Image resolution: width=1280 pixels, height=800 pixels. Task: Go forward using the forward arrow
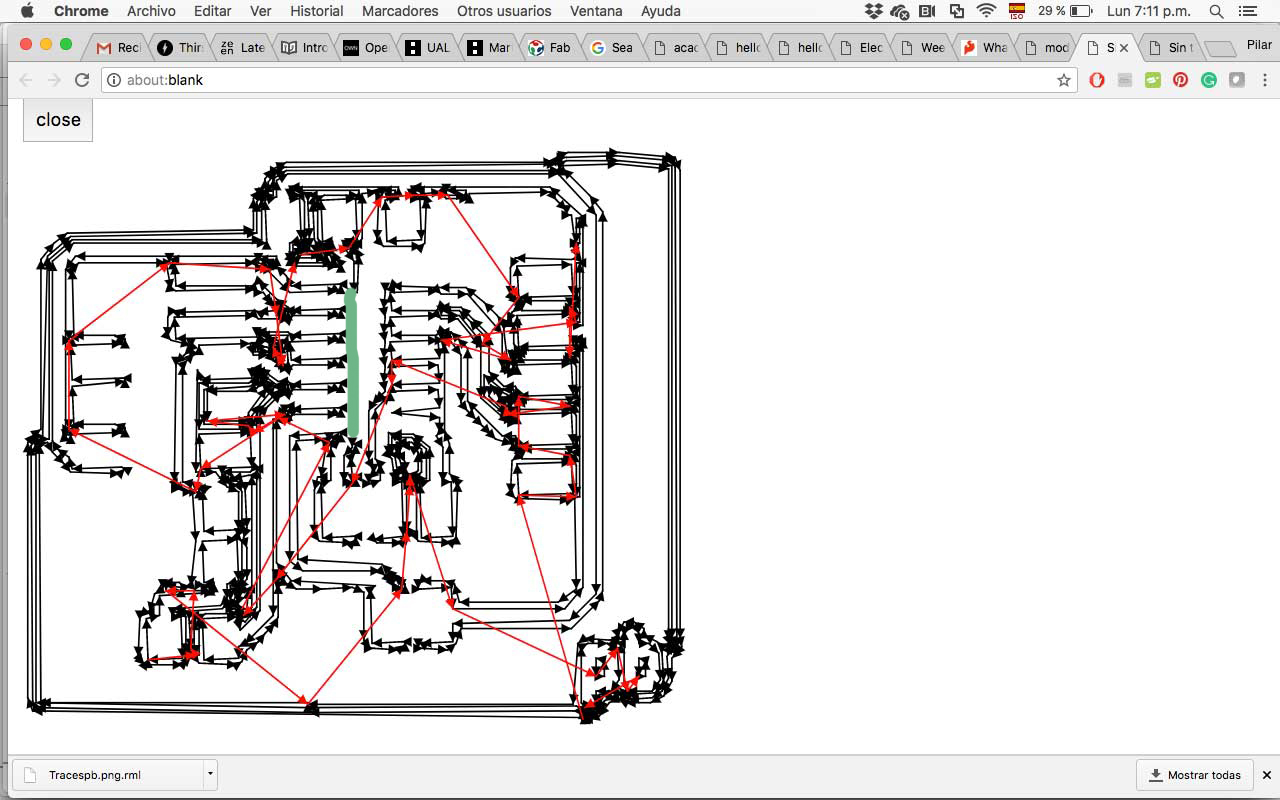point(54,80)
